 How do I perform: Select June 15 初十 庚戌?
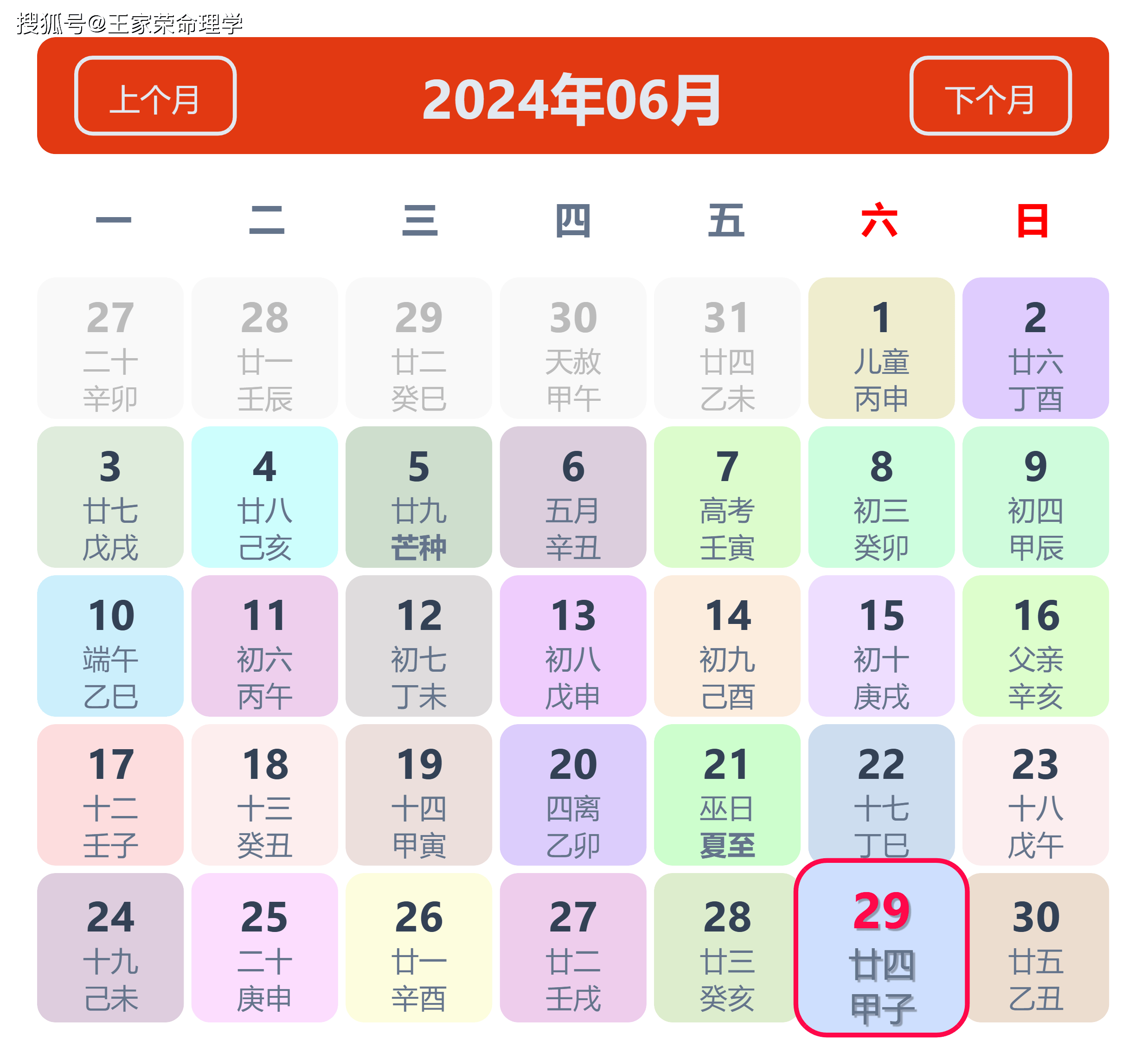click(x=881, y=646)
